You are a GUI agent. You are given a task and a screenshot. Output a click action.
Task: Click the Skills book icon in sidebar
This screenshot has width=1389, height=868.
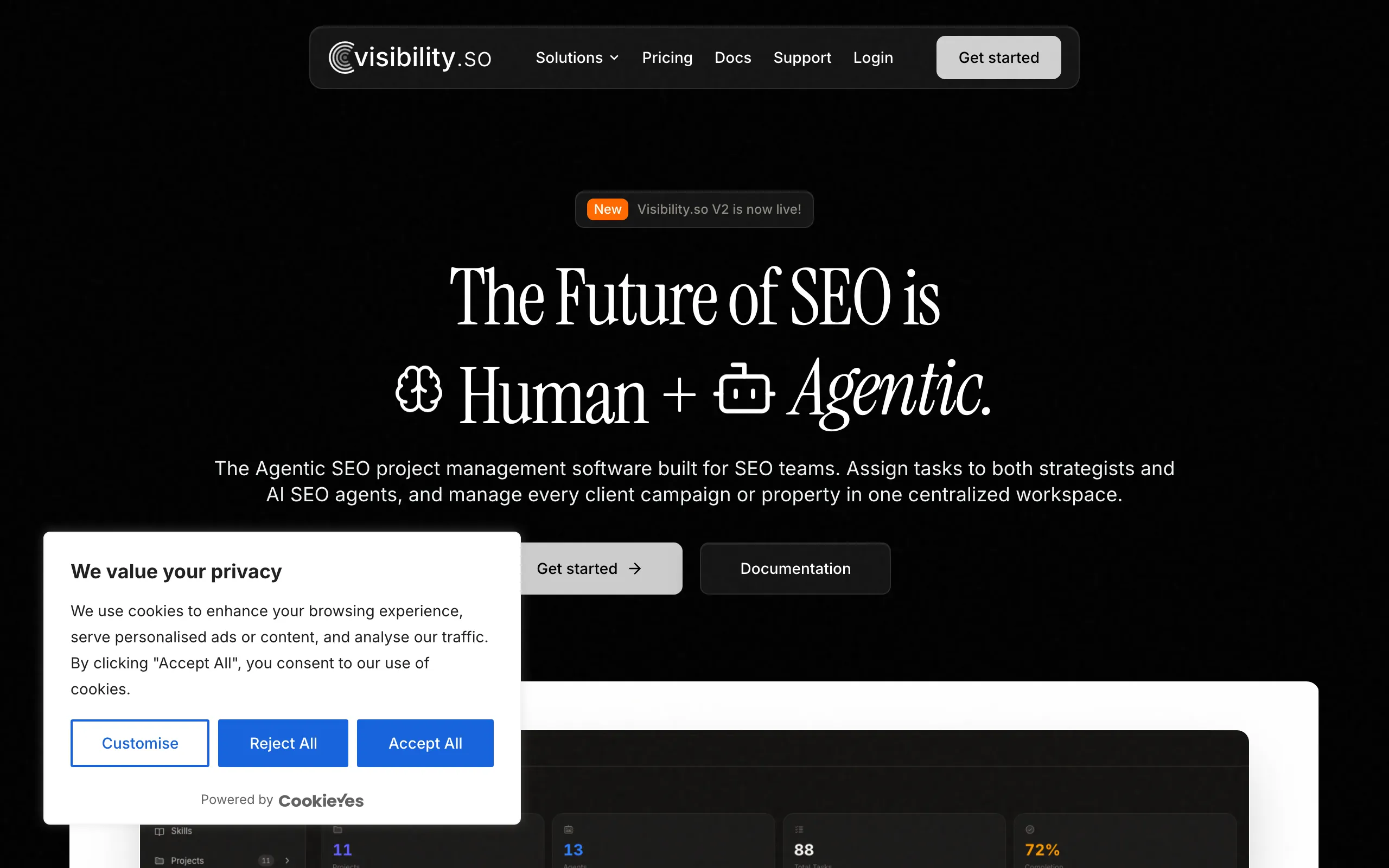click(x=160, y=831)
